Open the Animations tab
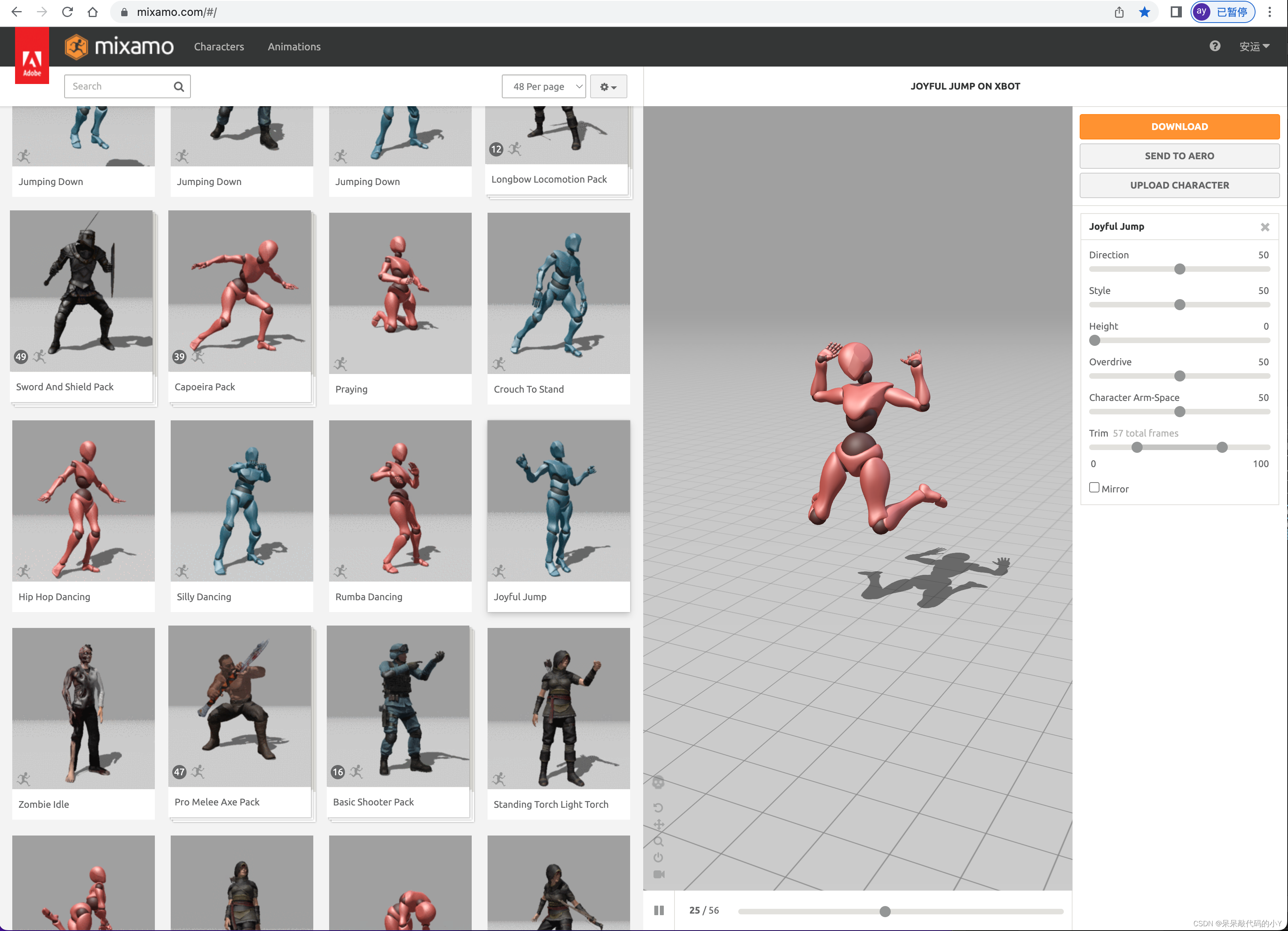This screenshot has width=1288, height=931. [294, 47]
